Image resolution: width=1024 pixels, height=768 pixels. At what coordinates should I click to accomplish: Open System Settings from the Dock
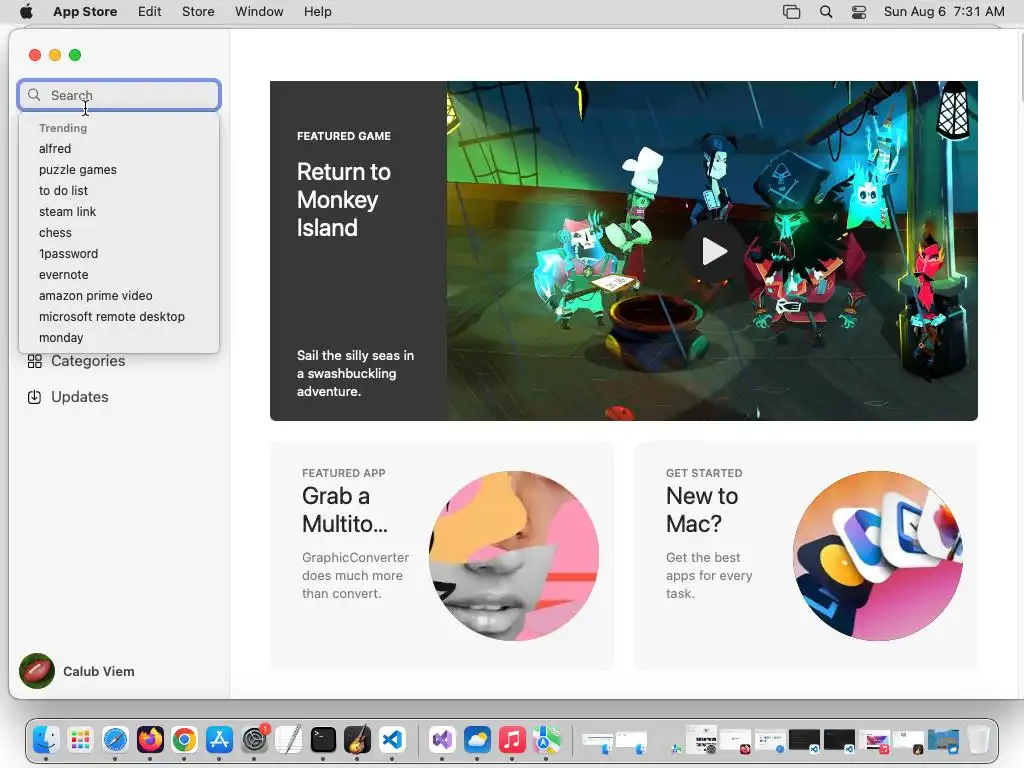tap(254, 740)
